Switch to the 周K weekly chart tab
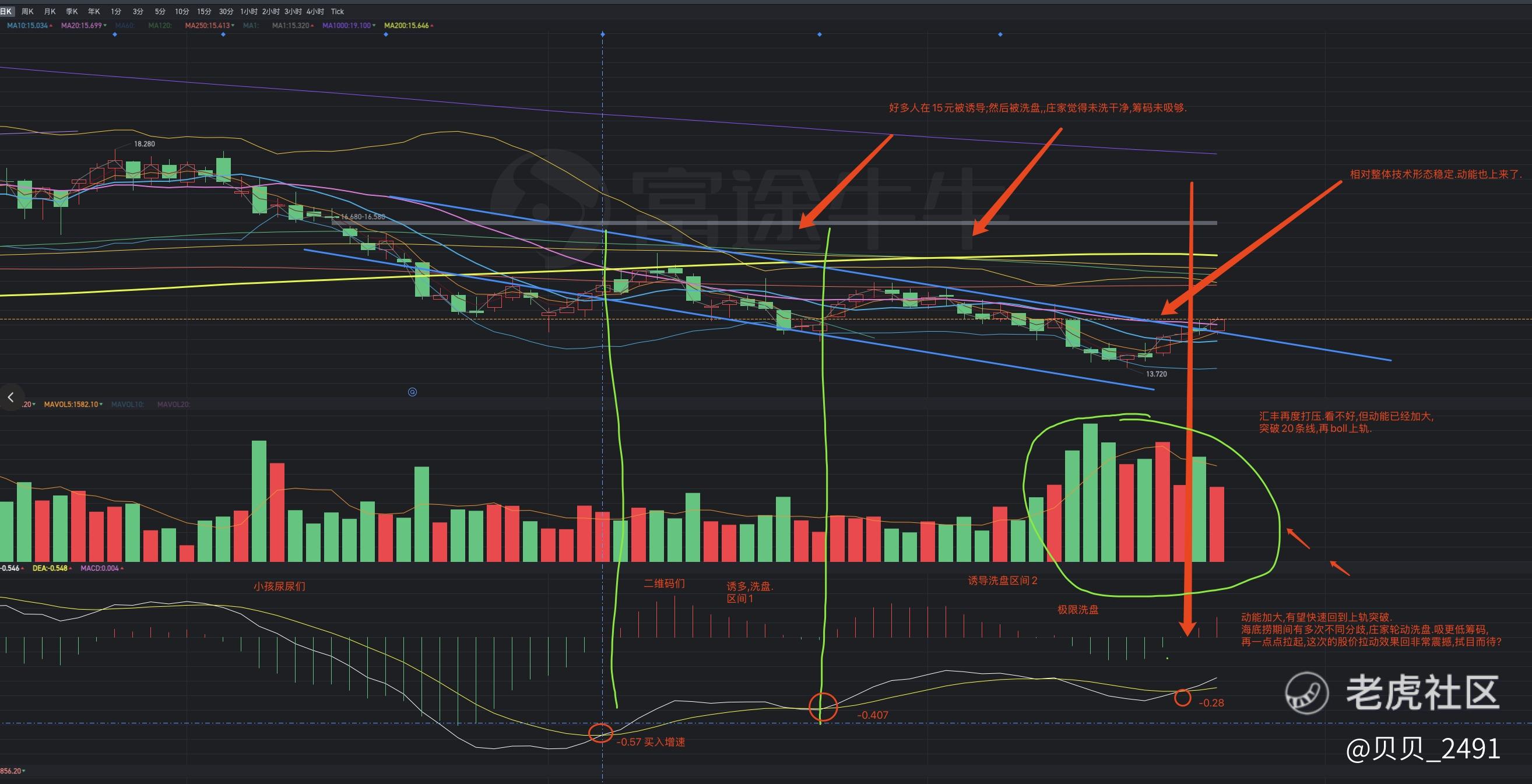Image resolution: width=1532 pixels, height=784 pixels. point(27,11)
